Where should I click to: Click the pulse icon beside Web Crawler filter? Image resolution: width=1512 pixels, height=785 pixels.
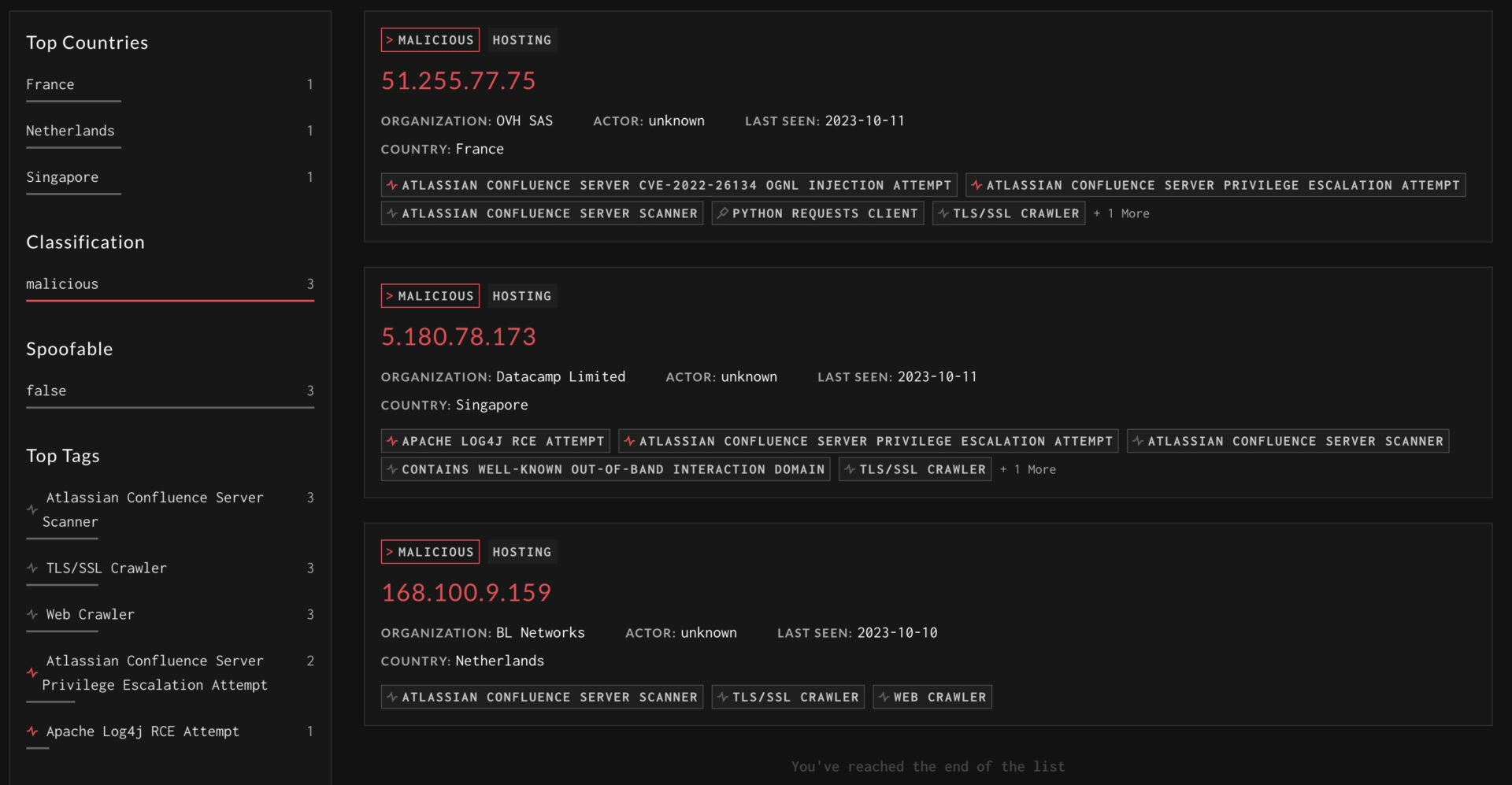[x=31, y=614]
